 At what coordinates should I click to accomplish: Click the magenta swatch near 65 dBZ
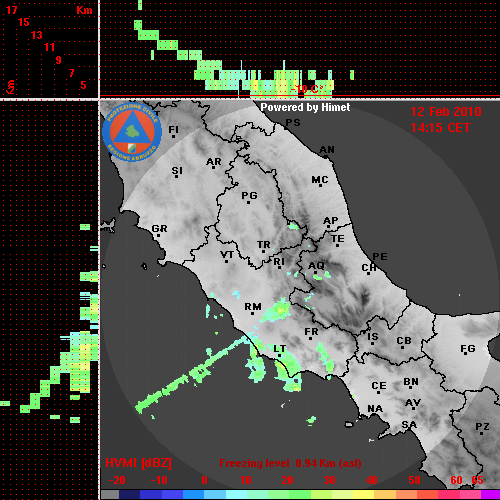pyautogui.click(x=490, y=494)
